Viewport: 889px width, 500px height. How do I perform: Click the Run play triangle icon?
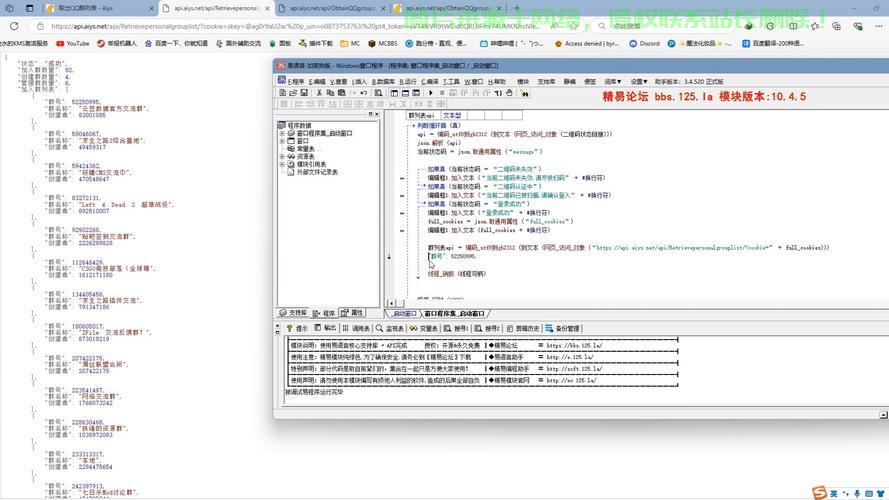click(x=431, y=93)
